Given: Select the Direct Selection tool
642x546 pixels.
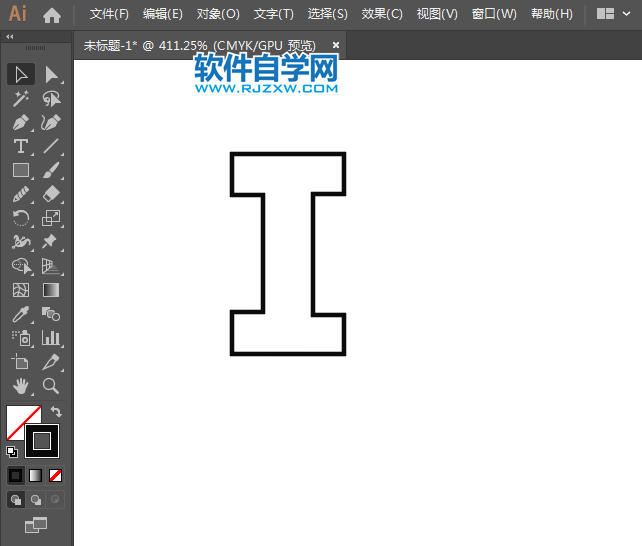Looking at the screenshot, I should pyautogui.click(x=51, y=74).
